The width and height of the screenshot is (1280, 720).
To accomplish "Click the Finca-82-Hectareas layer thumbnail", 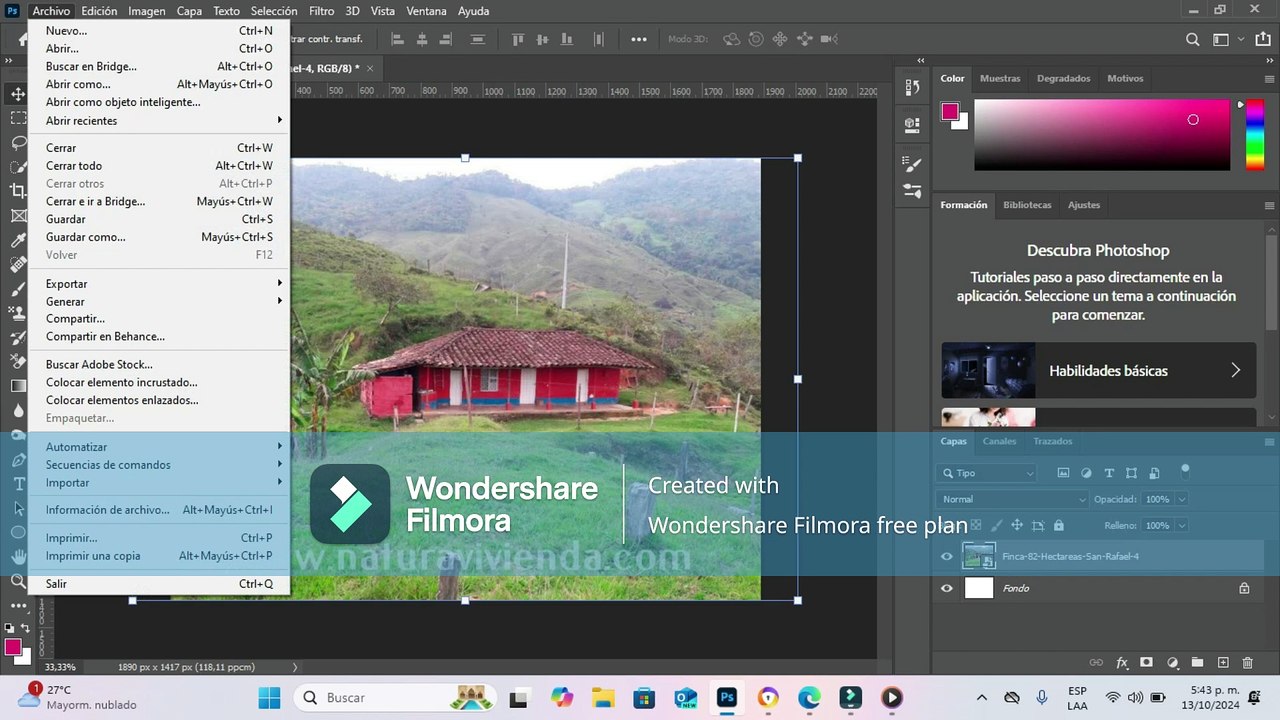I will [x=979, y=557].
